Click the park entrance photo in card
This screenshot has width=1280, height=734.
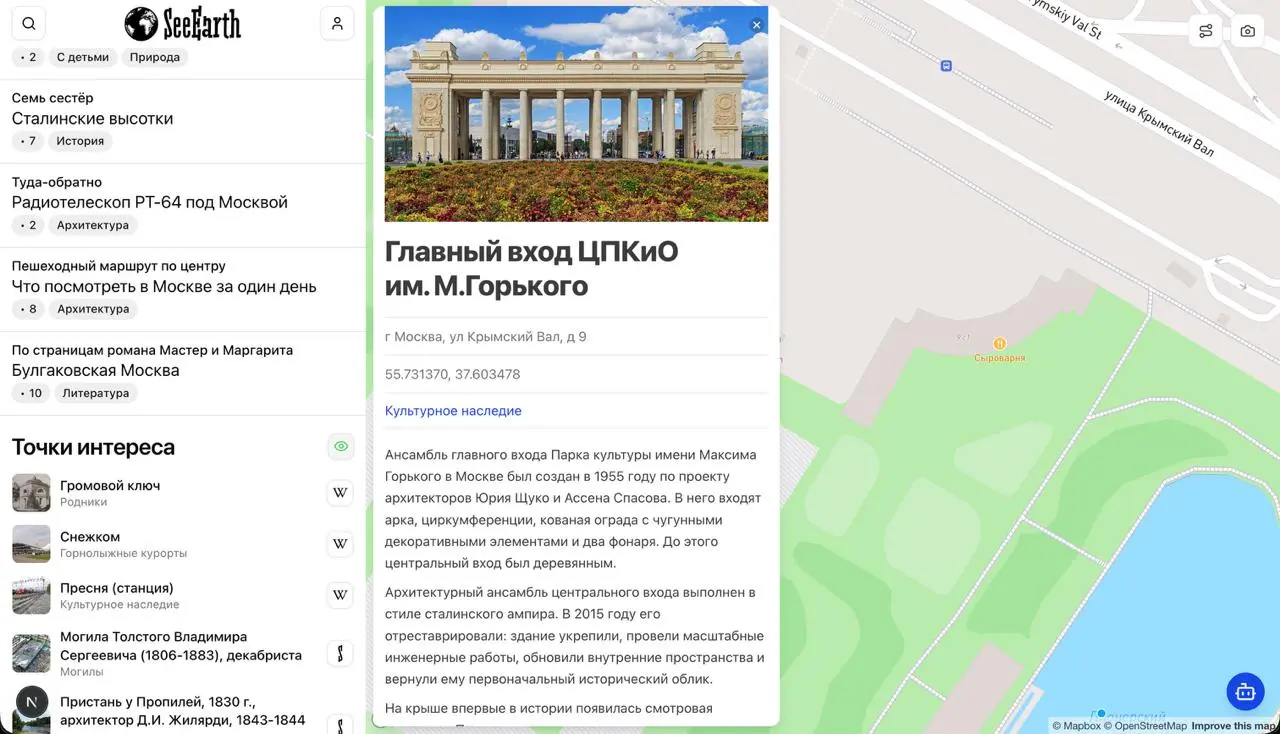pyautogui.click(x=576, y=114)
